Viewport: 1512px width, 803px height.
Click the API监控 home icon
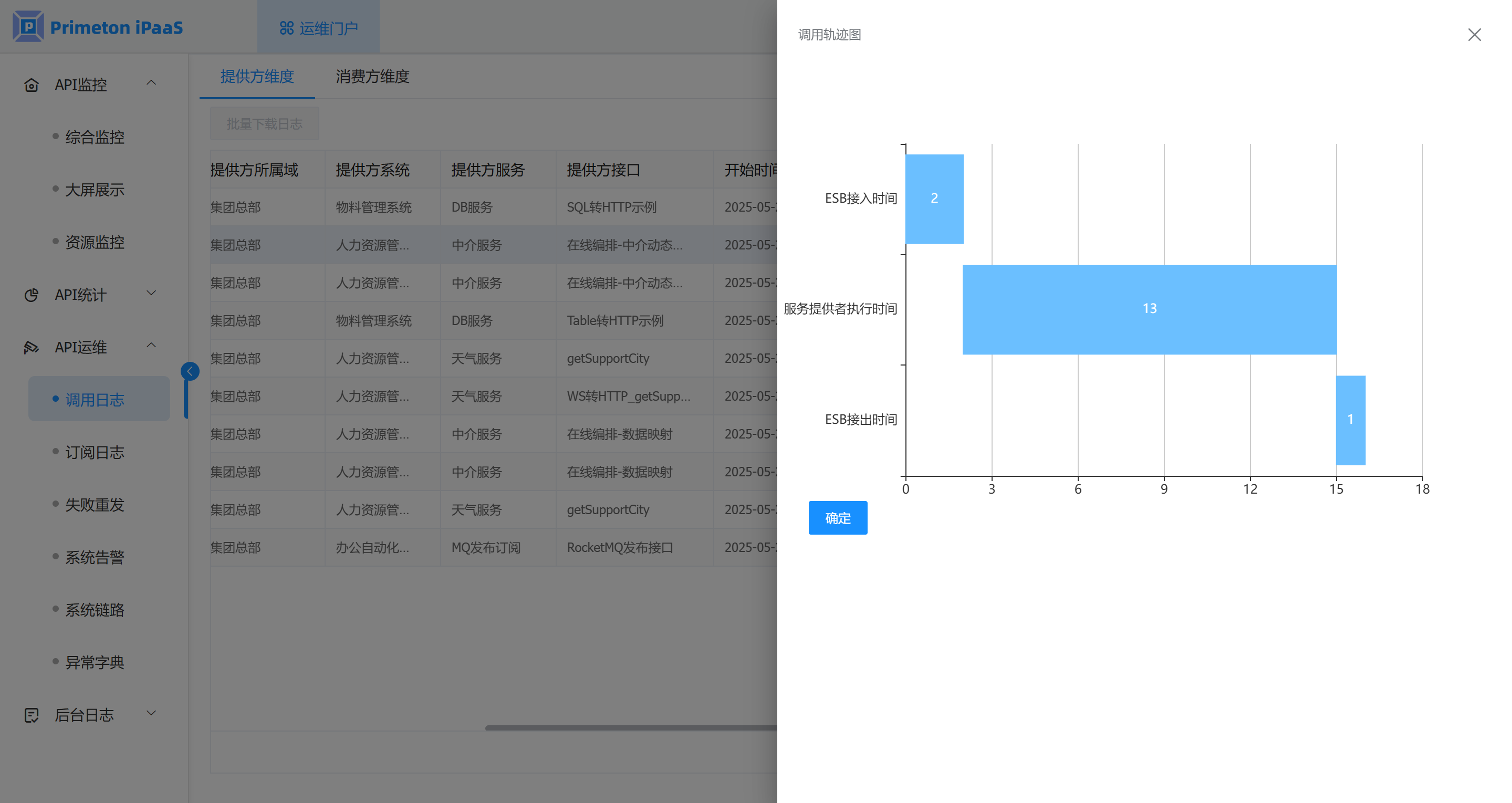click(31, 85)
